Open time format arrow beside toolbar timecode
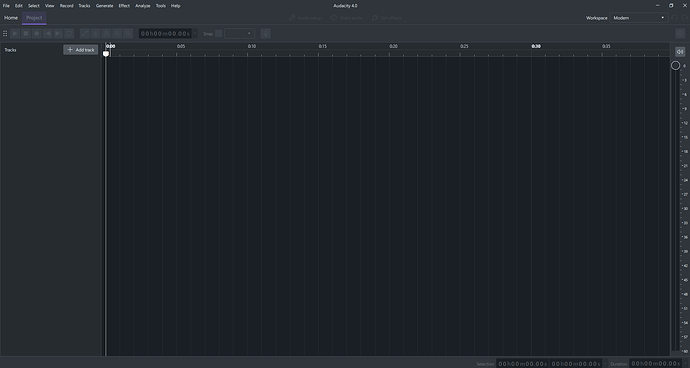The image size is (690, 368). pos(195,33)
